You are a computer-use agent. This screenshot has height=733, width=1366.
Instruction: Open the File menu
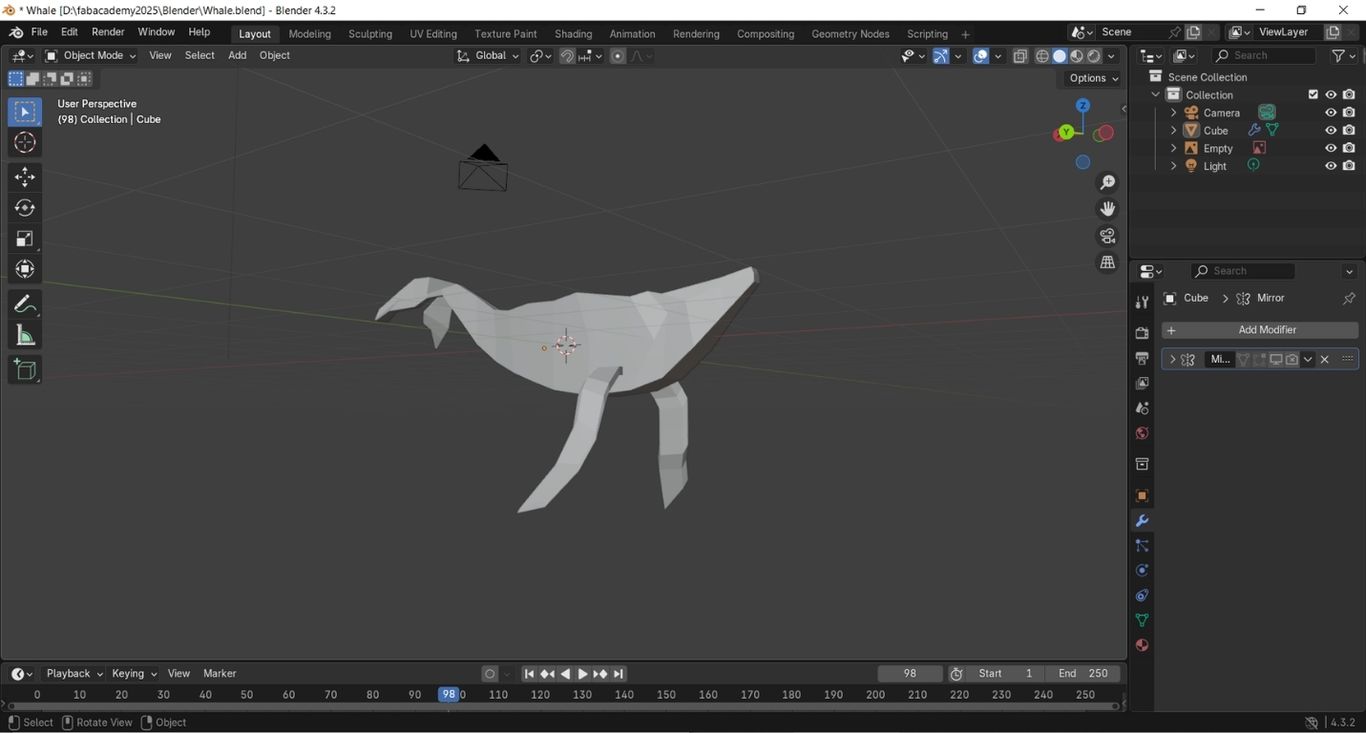pyautogui.click(x=39, y=32)
